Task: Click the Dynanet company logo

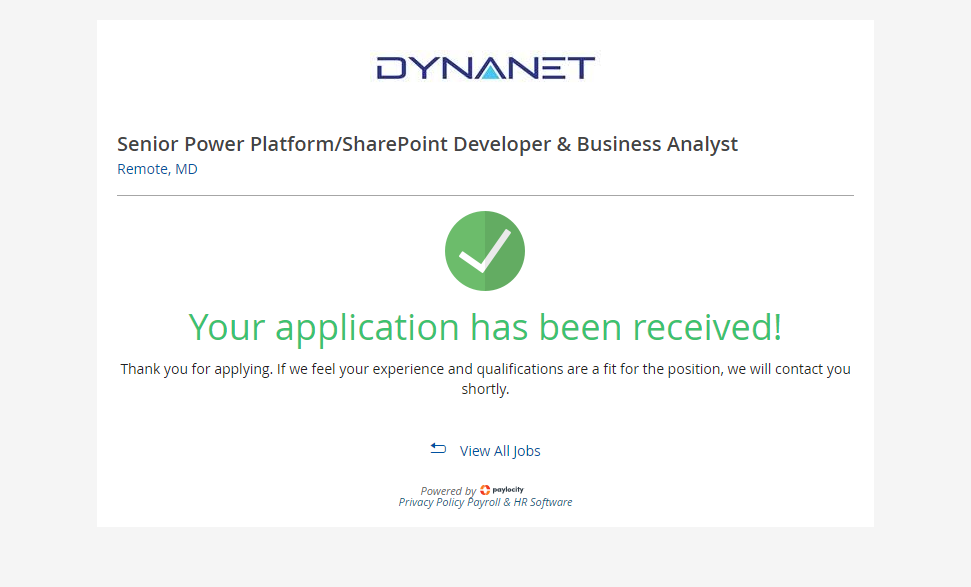Action: (485, 68)
